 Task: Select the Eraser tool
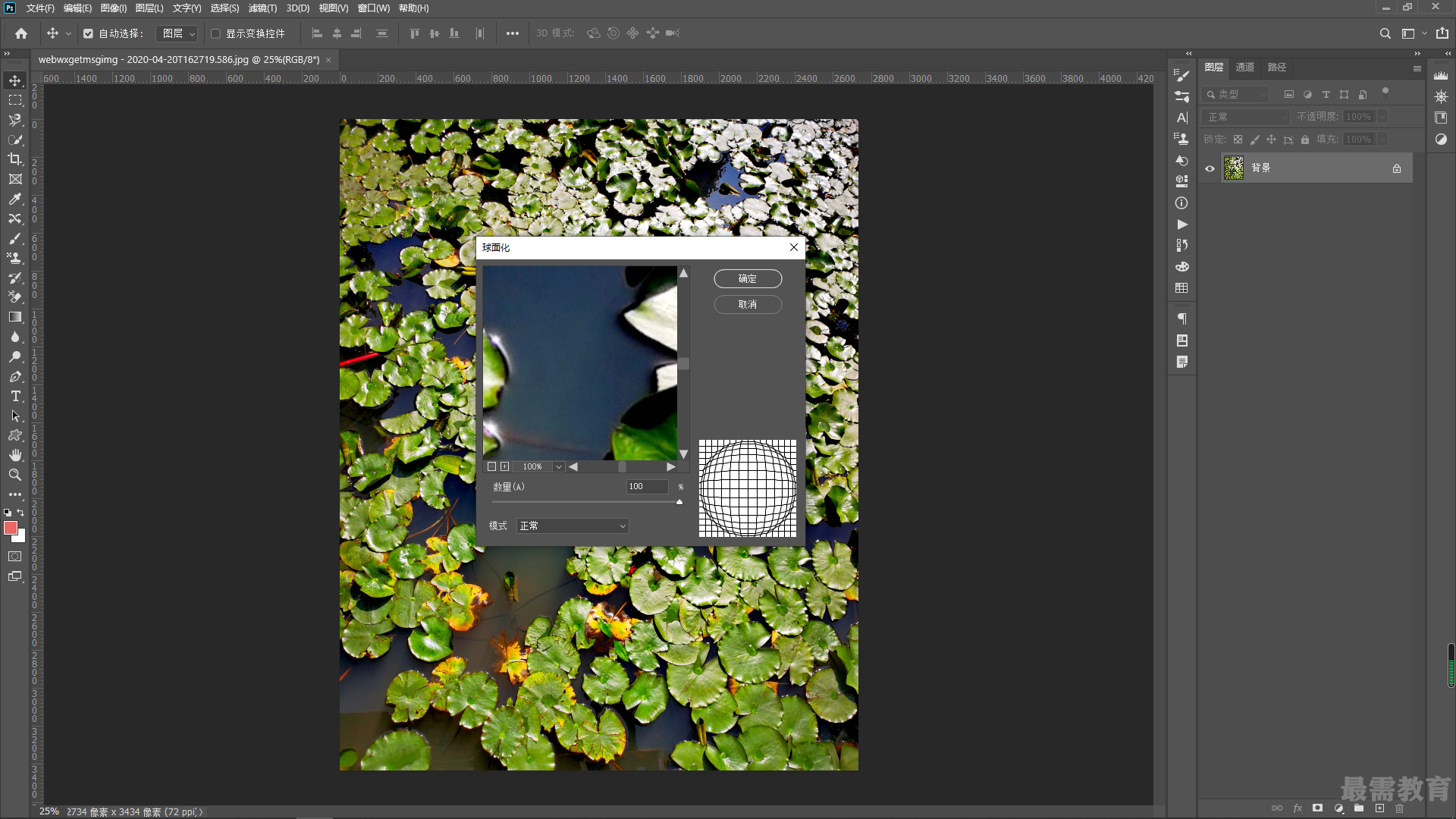pyautogui.click(x=15, y=297)
